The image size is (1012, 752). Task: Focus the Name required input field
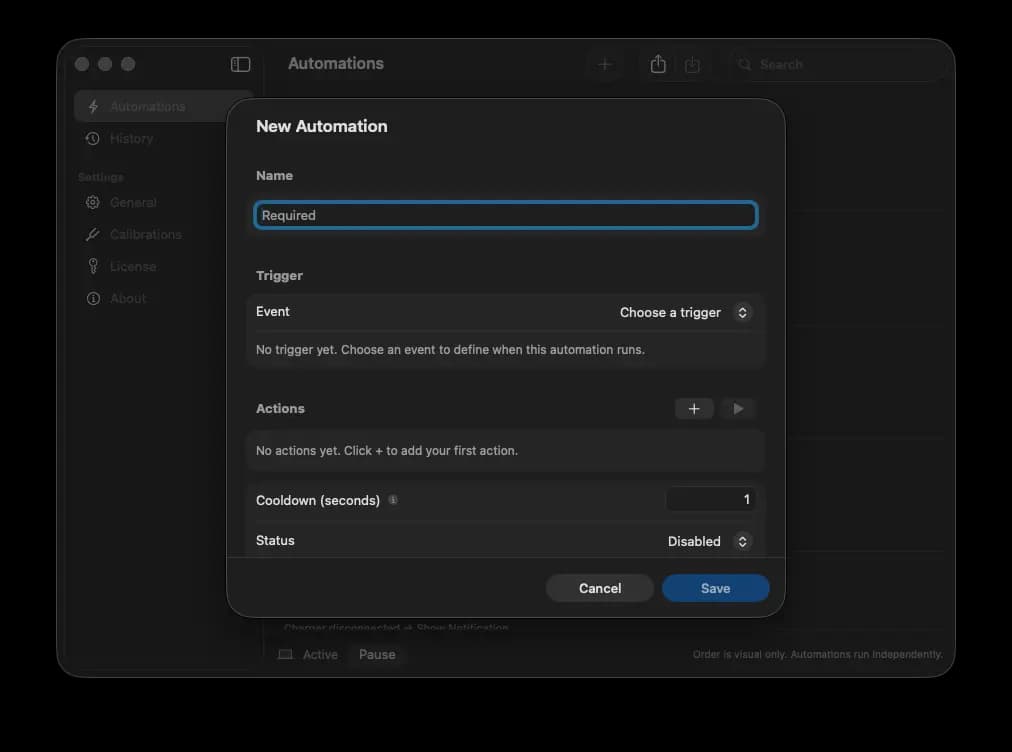[506, 215]
